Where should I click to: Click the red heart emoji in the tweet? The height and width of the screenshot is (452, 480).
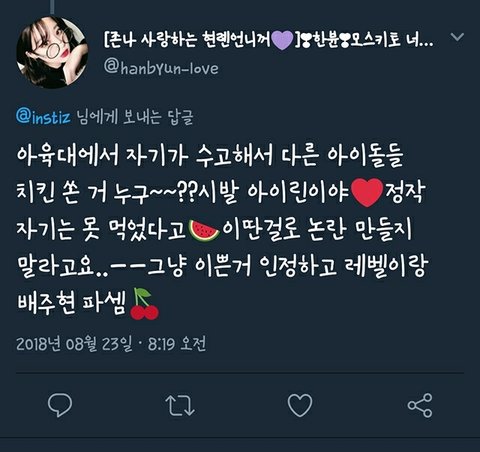(x=367, y=193)
